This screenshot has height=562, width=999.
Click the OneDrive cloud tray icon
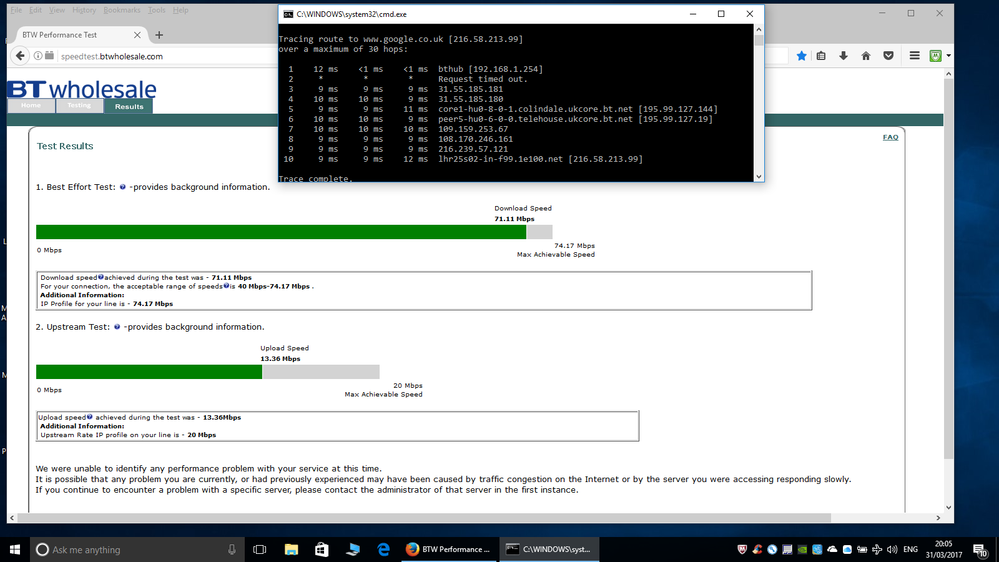832,549
